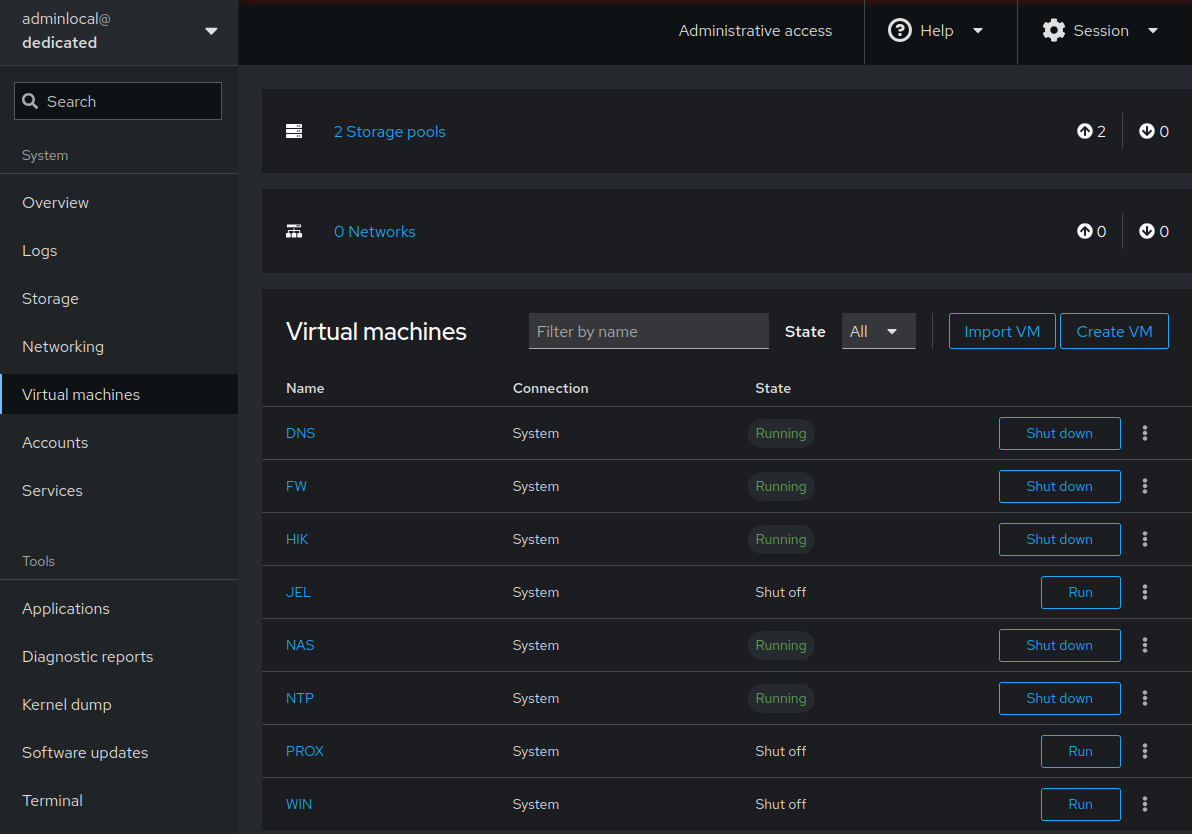Expand the adminlocal@dedicated host switcher
The height and width of the screenshot is (834, 1192).
[x=211, y=31]
